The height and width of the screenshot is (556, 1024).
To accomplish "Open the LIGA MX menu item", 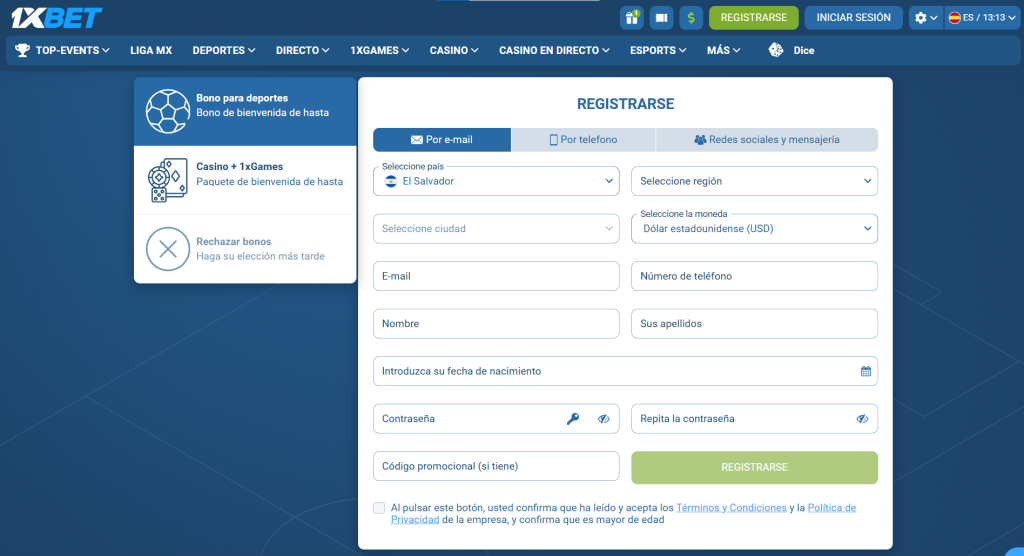I will 151,50.
